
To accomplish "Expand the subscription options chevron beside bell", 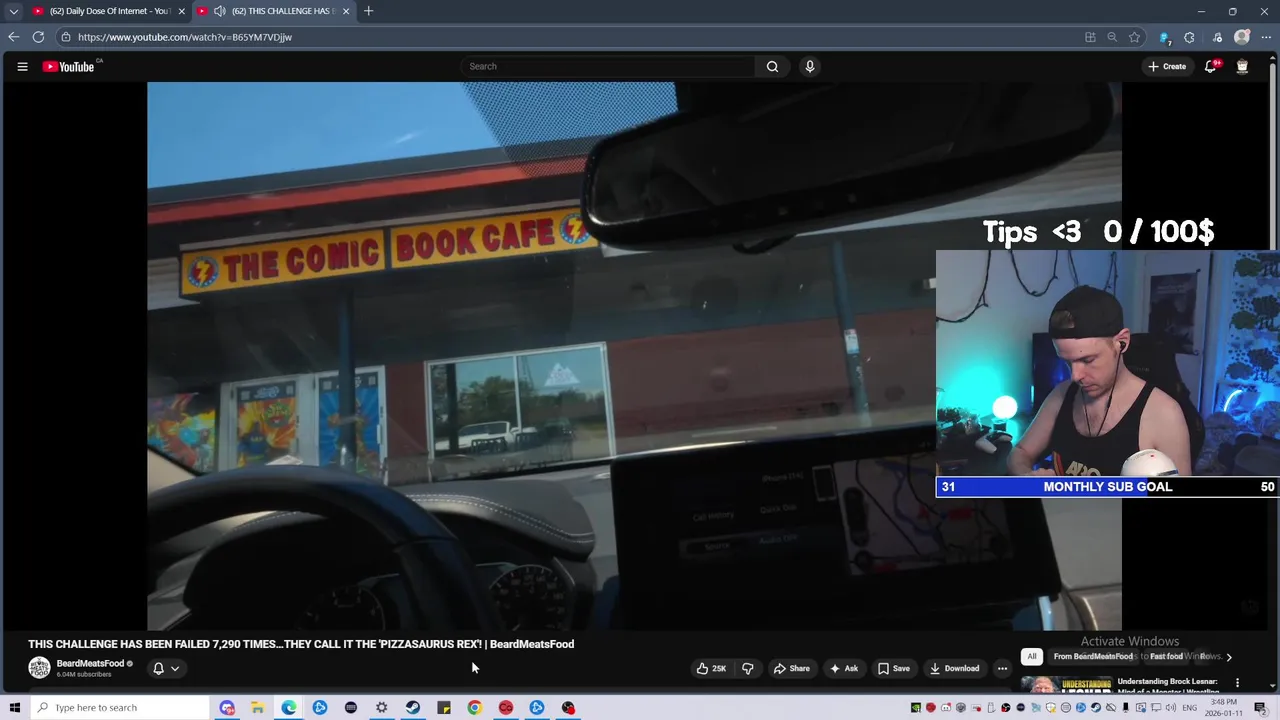I will tap(175, 669).
